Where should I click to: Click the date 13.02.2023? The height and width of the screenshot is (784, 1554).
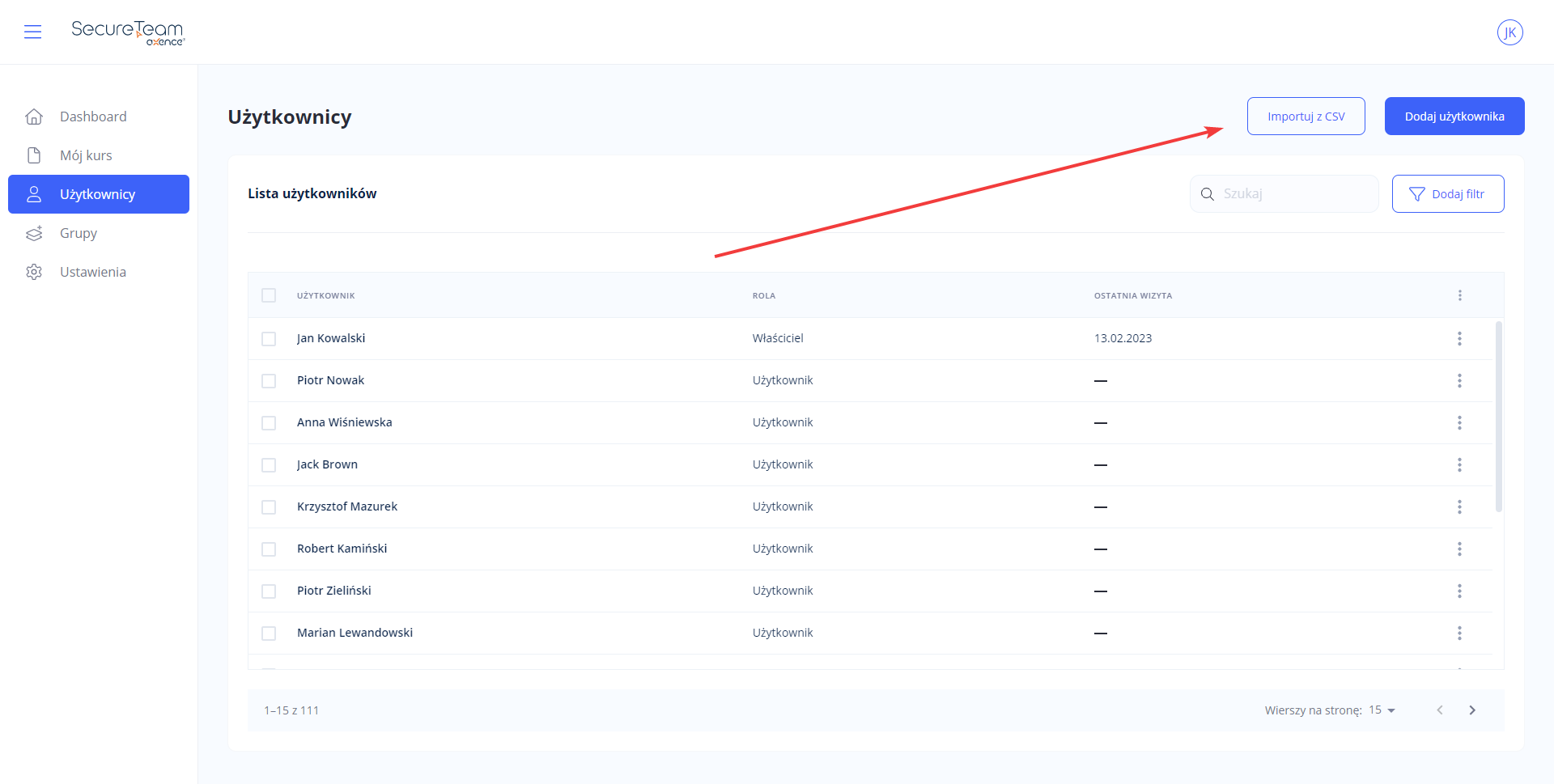tap(1123, 338)
